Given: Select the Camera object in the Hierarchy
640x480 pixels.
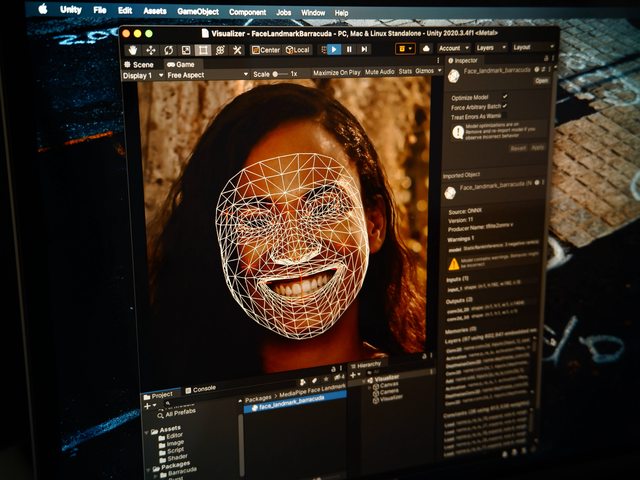Looking at the screenshot, I should point(385,392).
